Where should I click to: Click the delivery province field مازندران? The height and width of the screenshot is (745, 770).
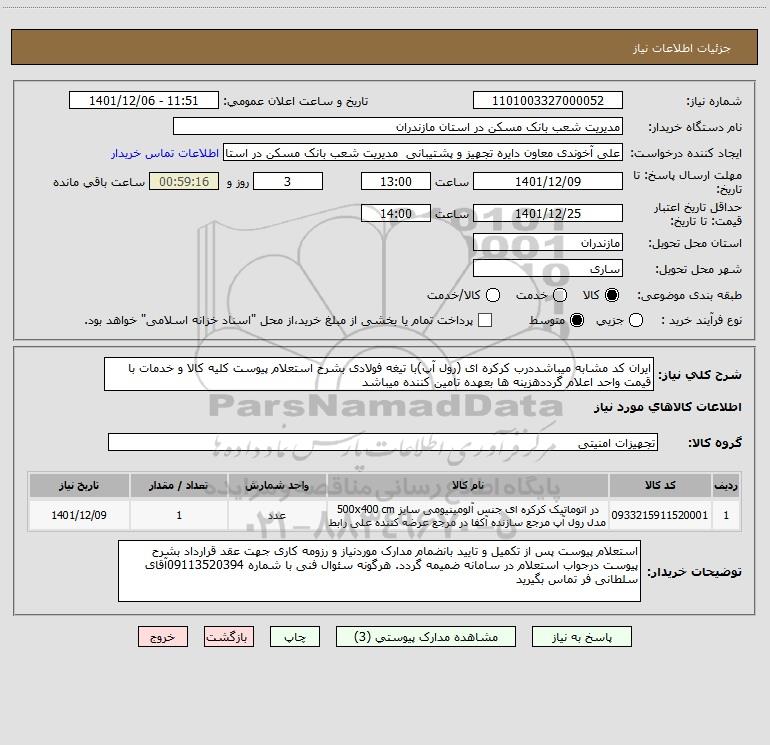[x=548, y=243]
